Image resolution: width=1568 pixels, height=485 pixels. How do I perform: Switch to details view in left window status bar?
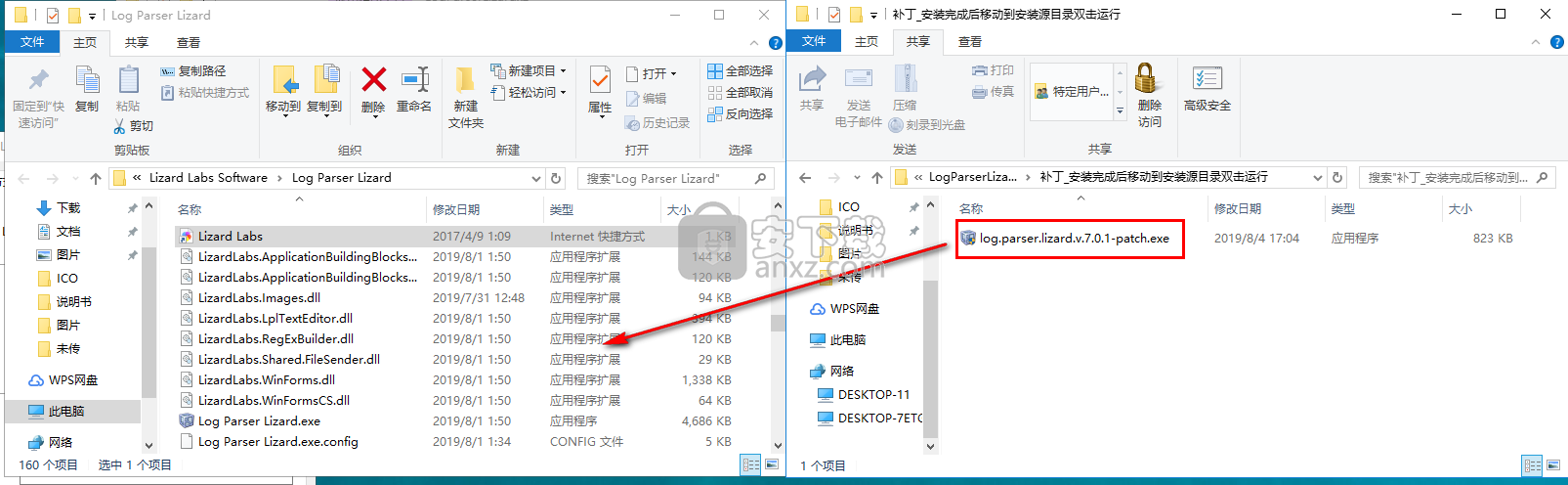(x=751, y=464)
